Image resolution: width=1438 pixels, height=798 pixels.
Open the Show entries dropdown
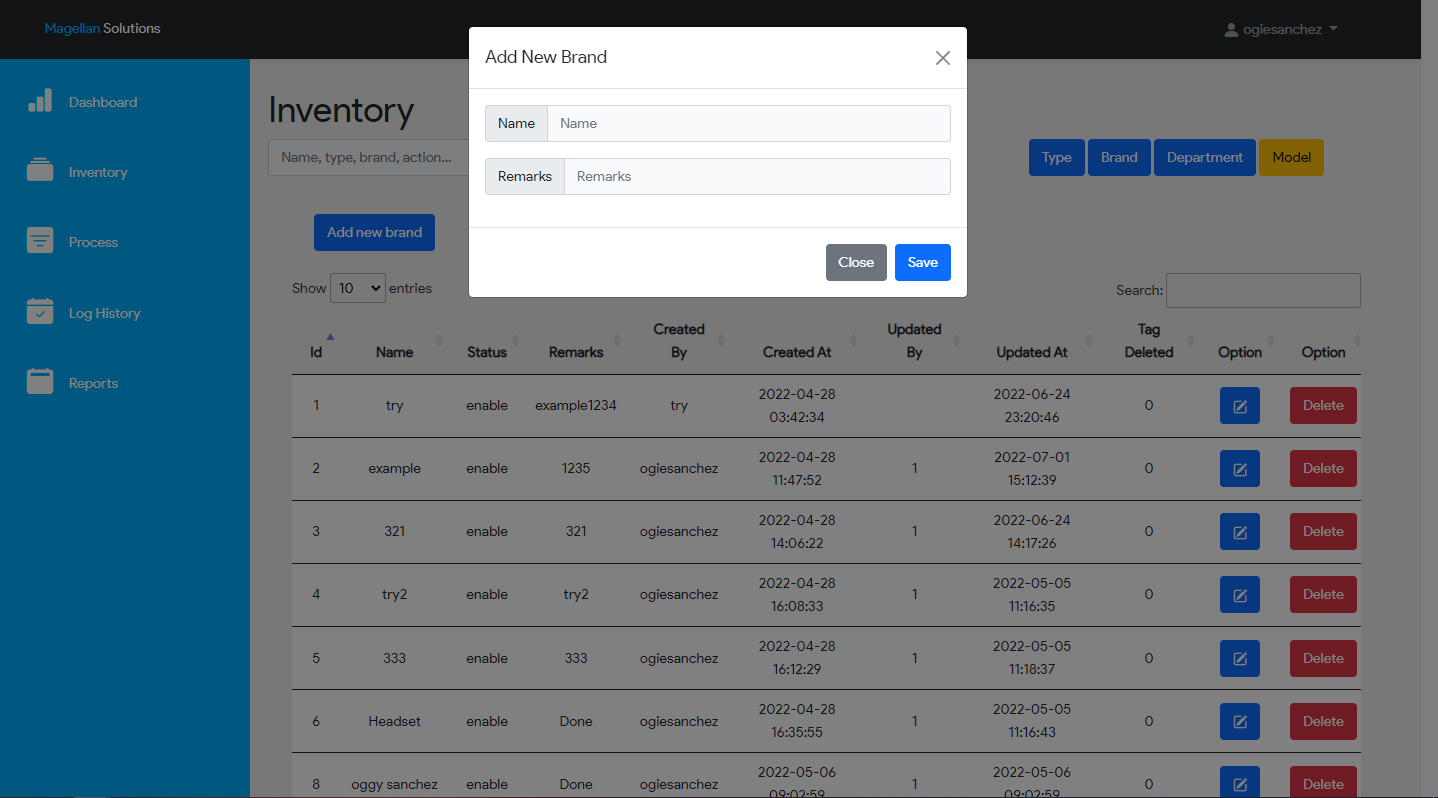pyautogui.click(x=357, y=287)
